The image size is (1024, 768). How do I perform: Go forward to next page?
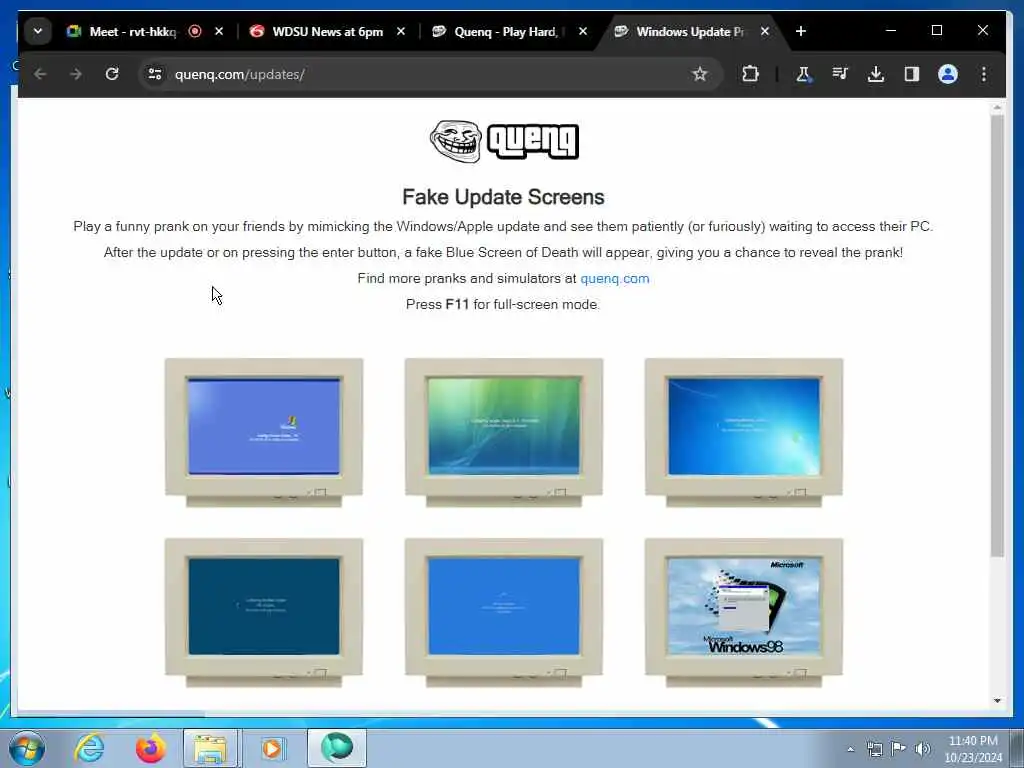coord(76,74)
